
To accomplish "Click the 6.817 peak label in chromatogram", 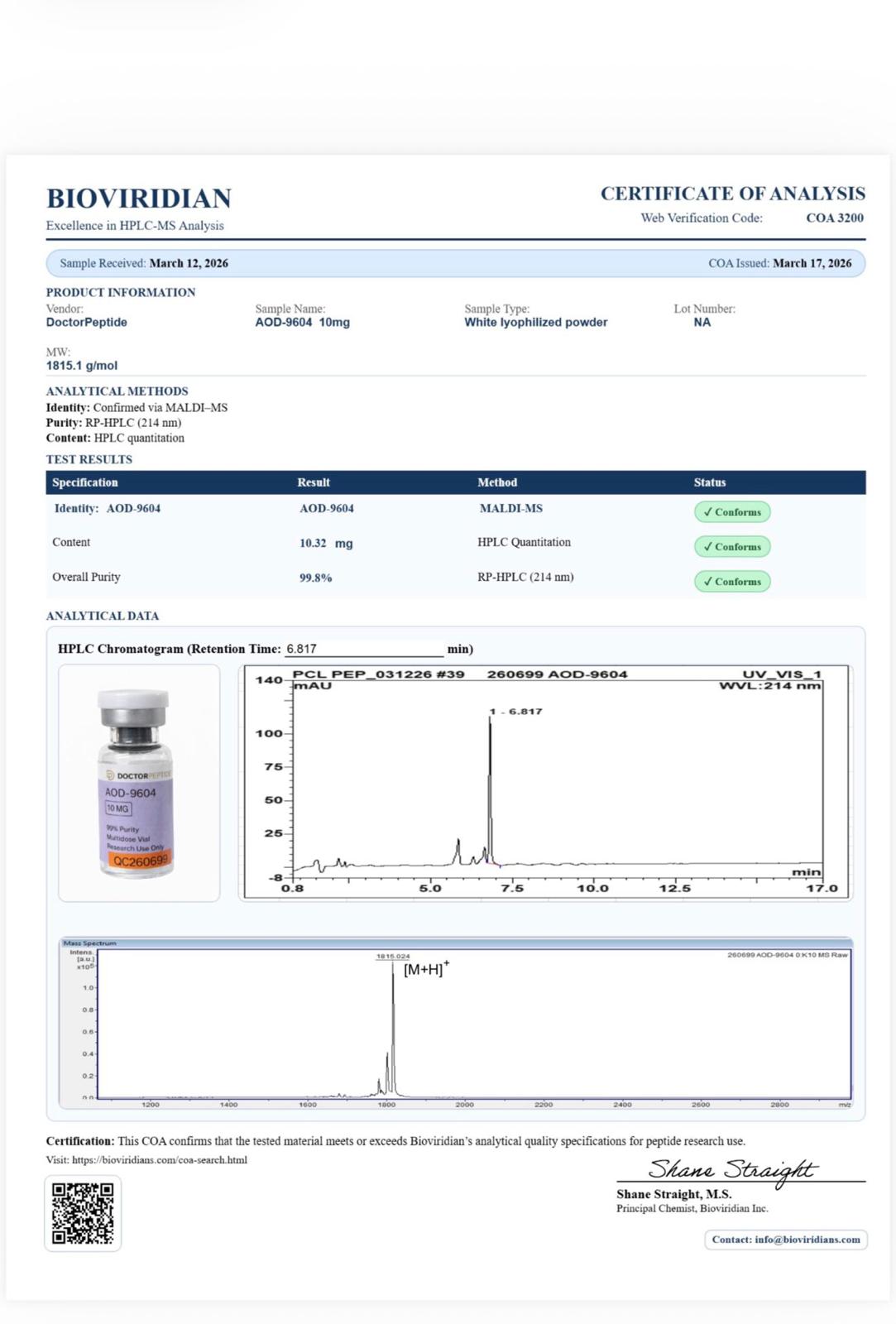I will point(516,712).
